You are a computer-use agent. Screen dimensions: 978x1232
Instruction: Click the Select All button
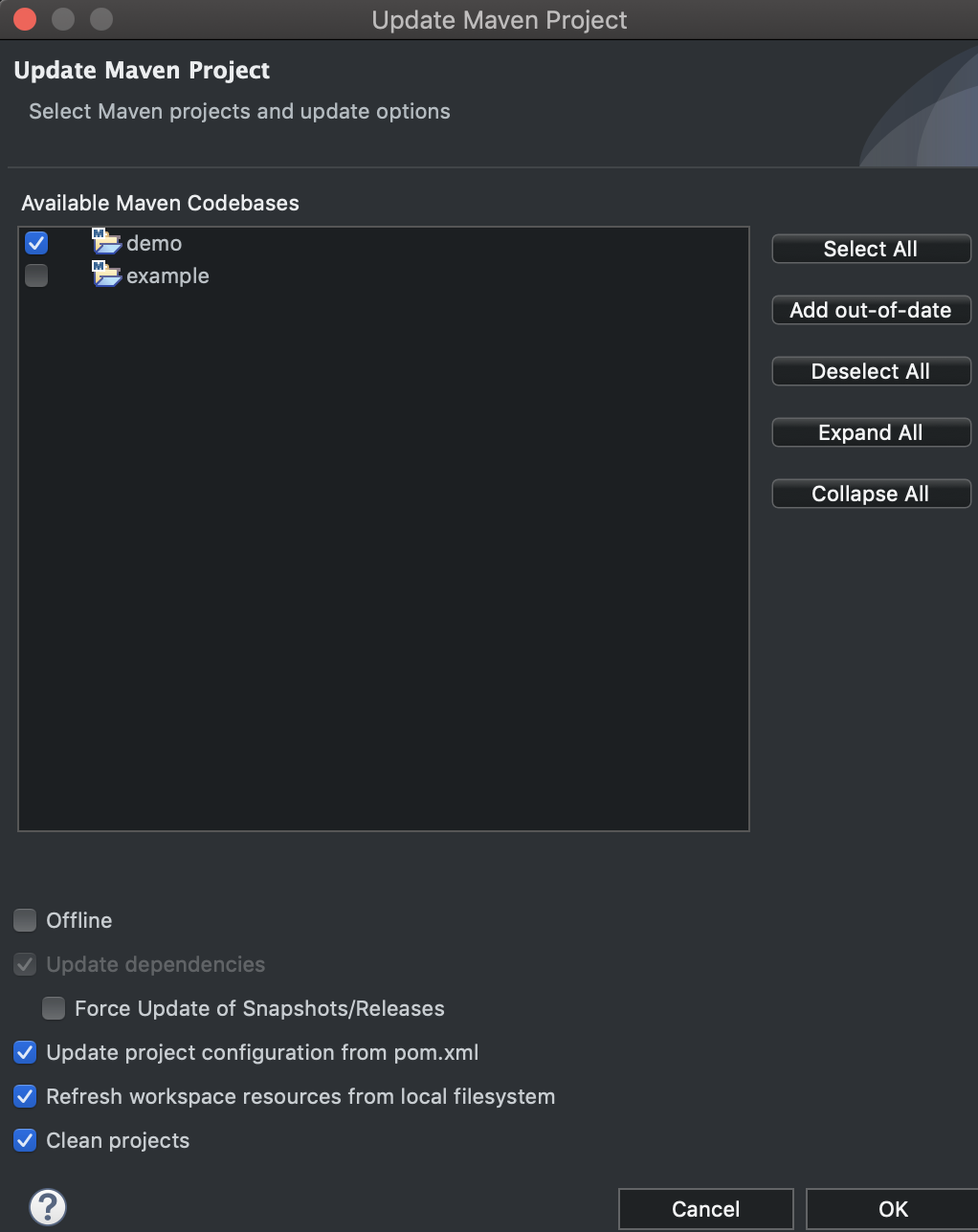871,249
